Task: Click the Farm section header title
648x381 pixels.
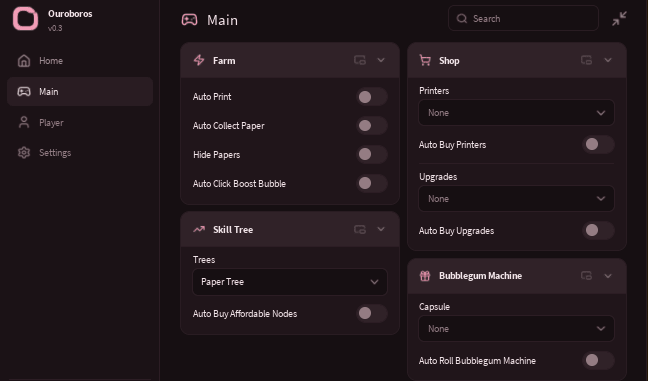Action: click(x=224, y=61)
